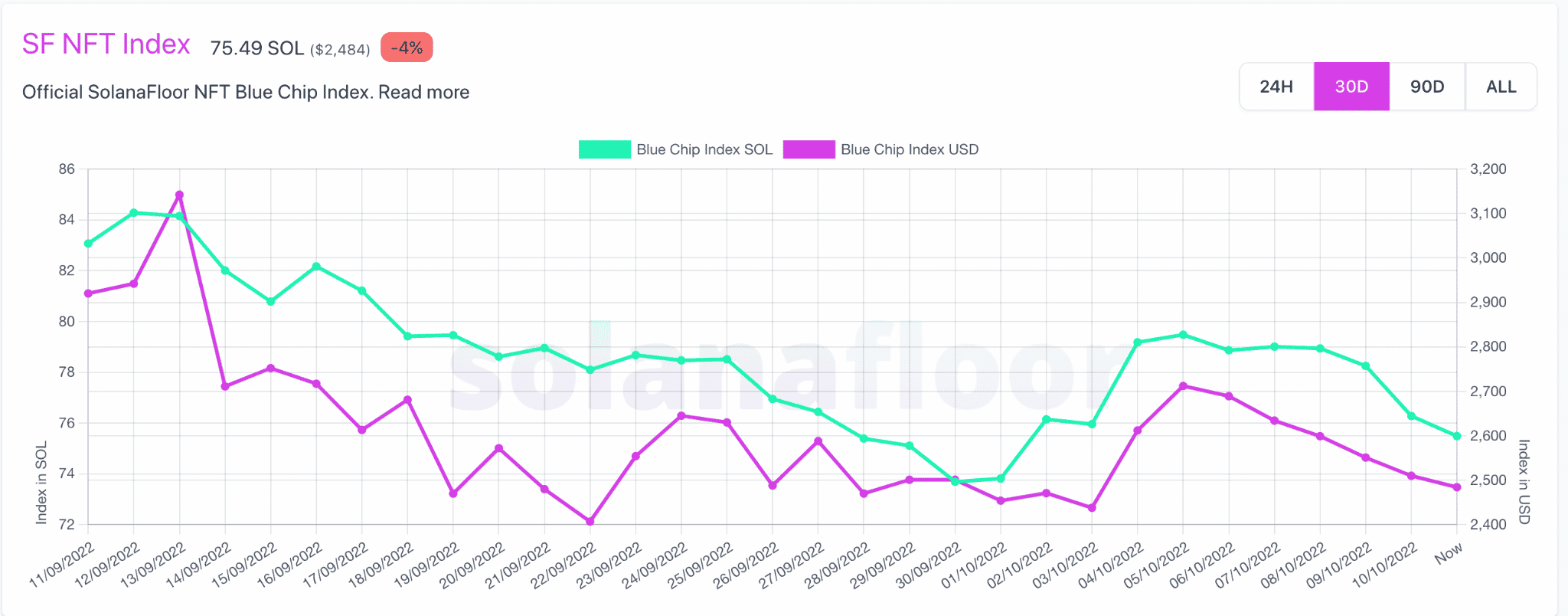This screenshot has width=1568, height=616.
Task: Click the USD low point on 22/09/2022
Action: pyautogui.click(x=590, y=522)
